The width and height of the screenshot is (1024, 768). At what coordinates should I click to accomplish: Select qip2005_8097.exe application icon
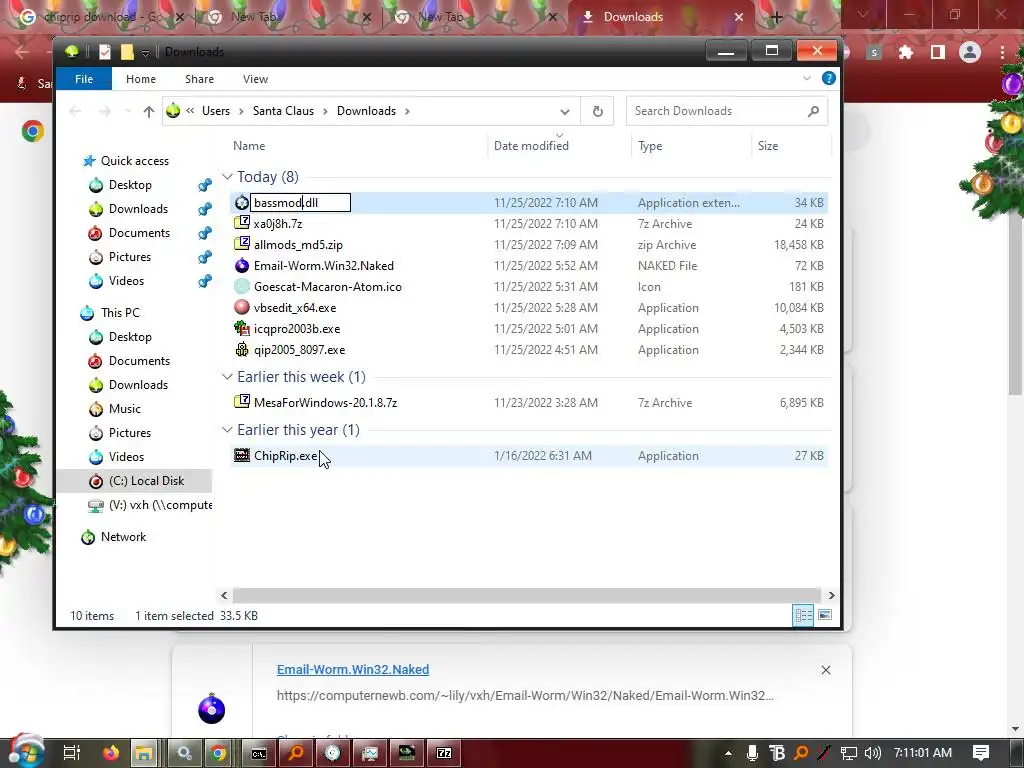242,349
